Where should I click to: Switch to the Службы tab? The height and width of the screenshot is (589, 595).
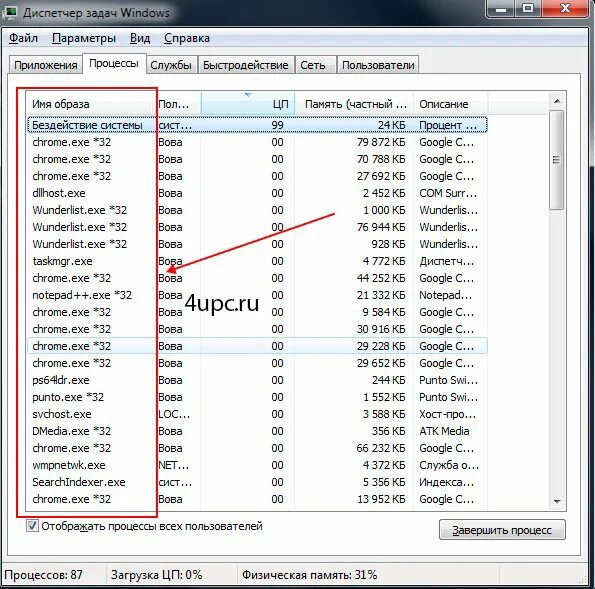pyautogui.click(x=171, y=65)
